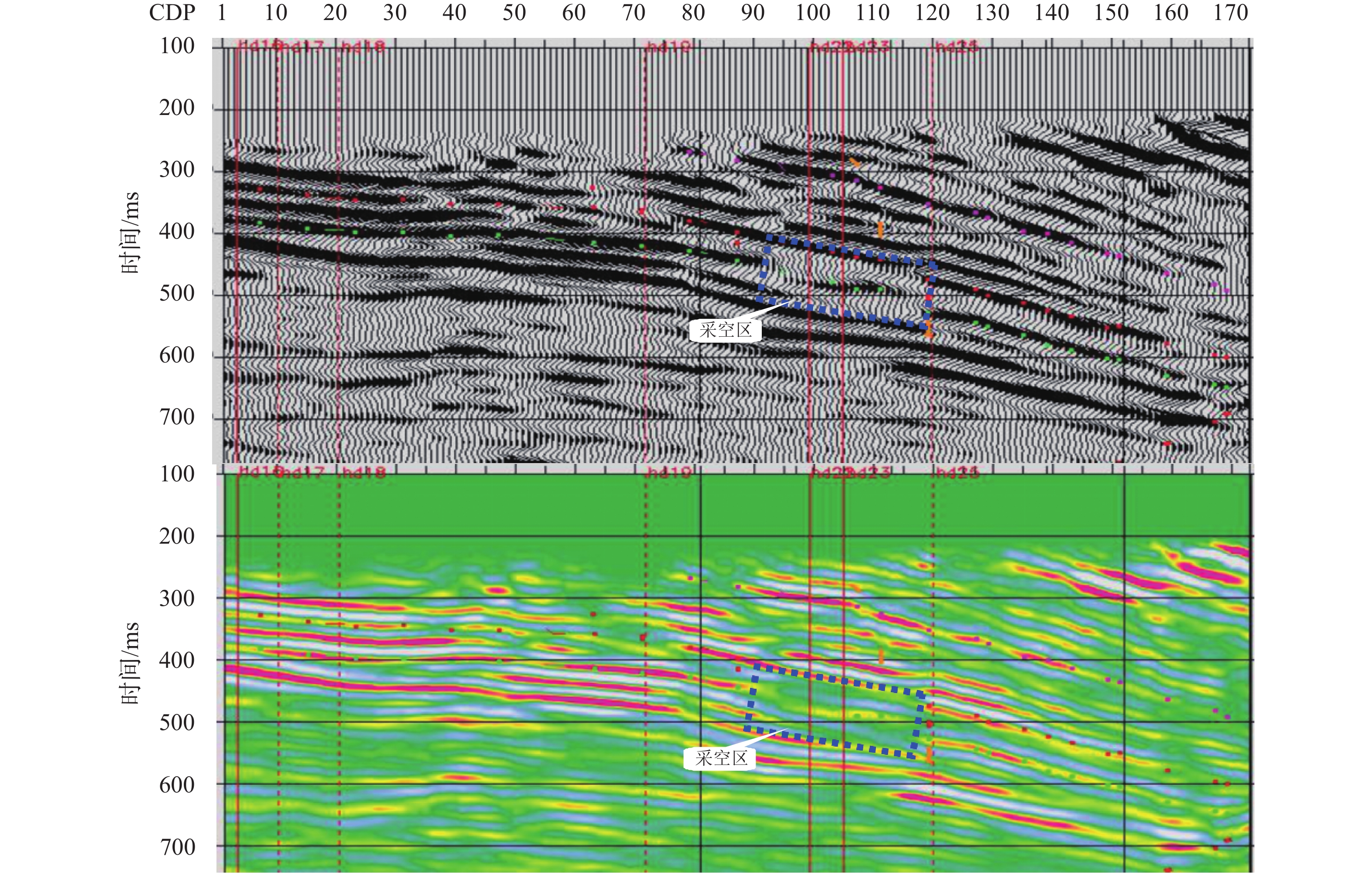Click CDP tick label 170
Viewport: 1372px width, 873px height.
click(x=1231, y=13)
